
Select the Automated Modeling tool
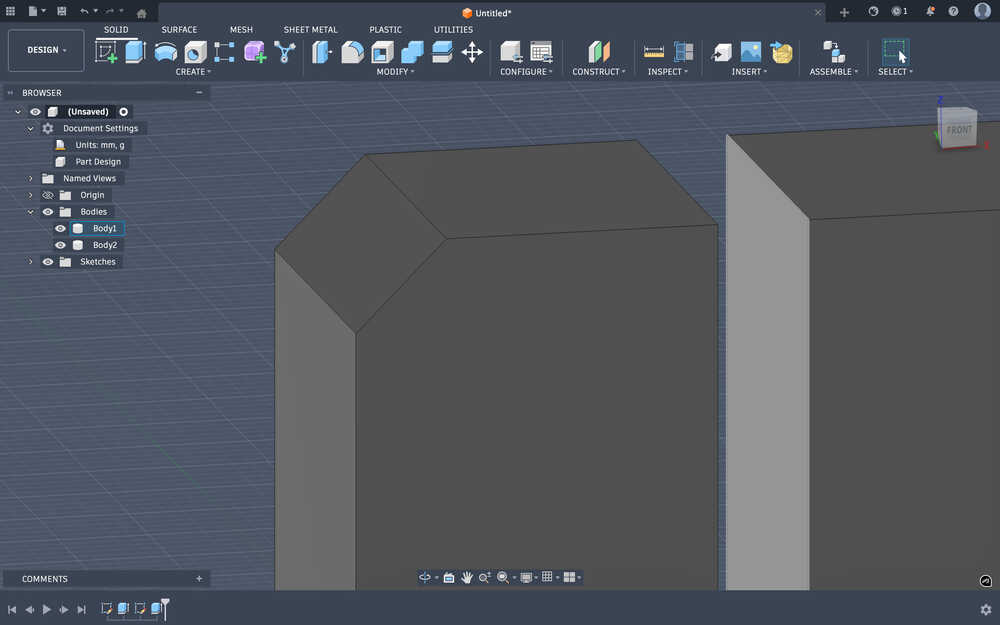click(x=284, y=52)
